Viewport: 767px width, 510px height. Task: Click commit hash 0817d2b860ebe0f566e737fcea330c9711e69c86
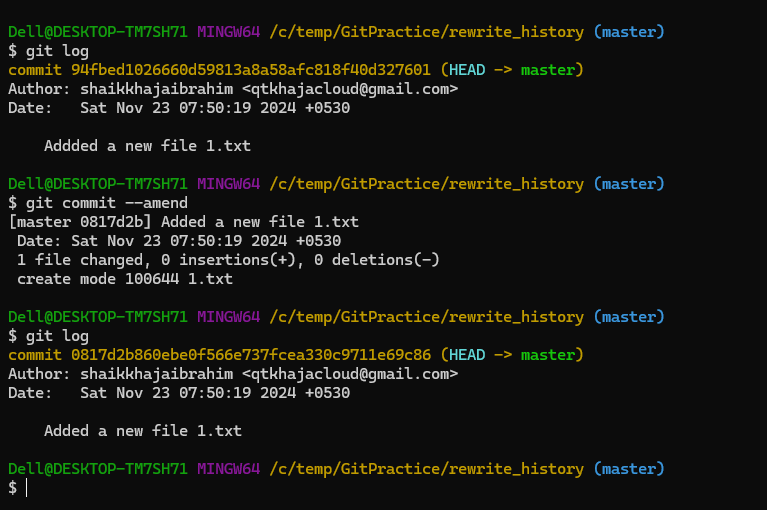tap(251, 355)
